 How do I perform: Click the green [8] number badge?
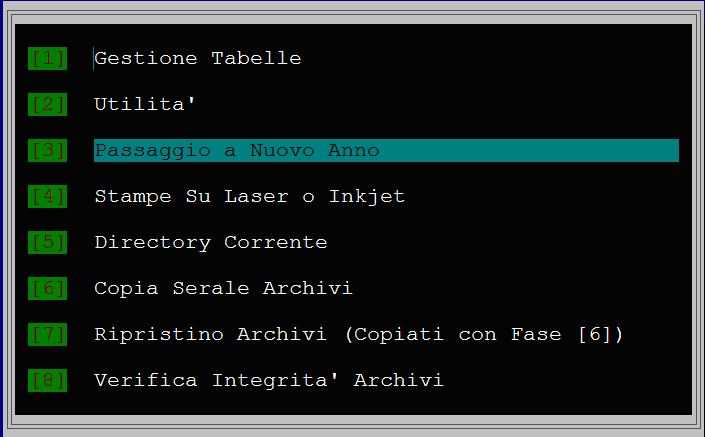coord(47,380)
